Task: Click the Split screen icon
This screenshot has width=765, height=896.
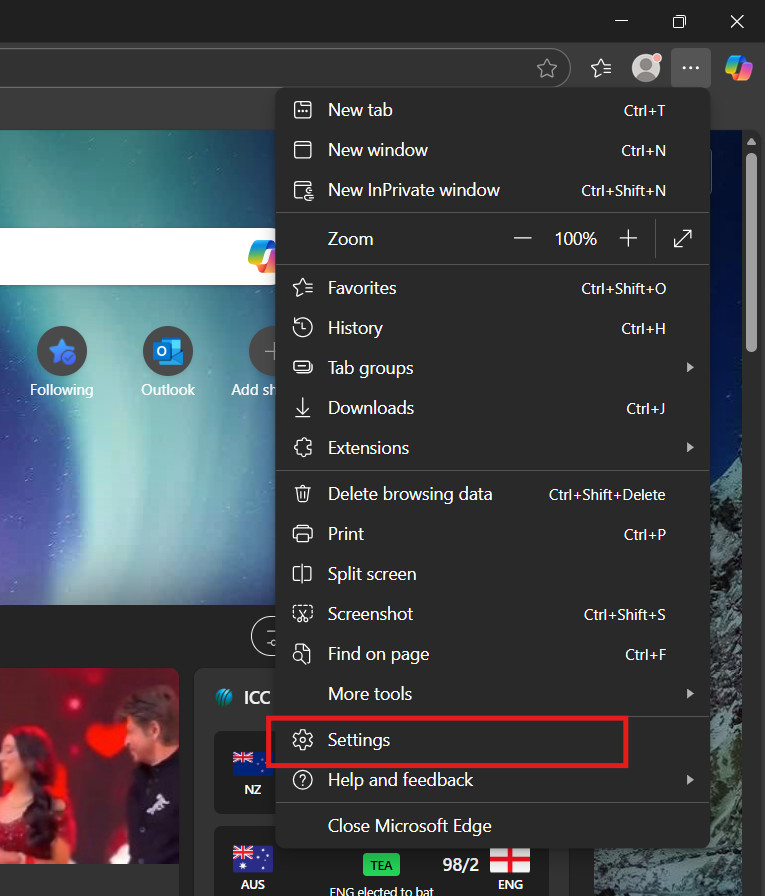Action: [302, 574]
